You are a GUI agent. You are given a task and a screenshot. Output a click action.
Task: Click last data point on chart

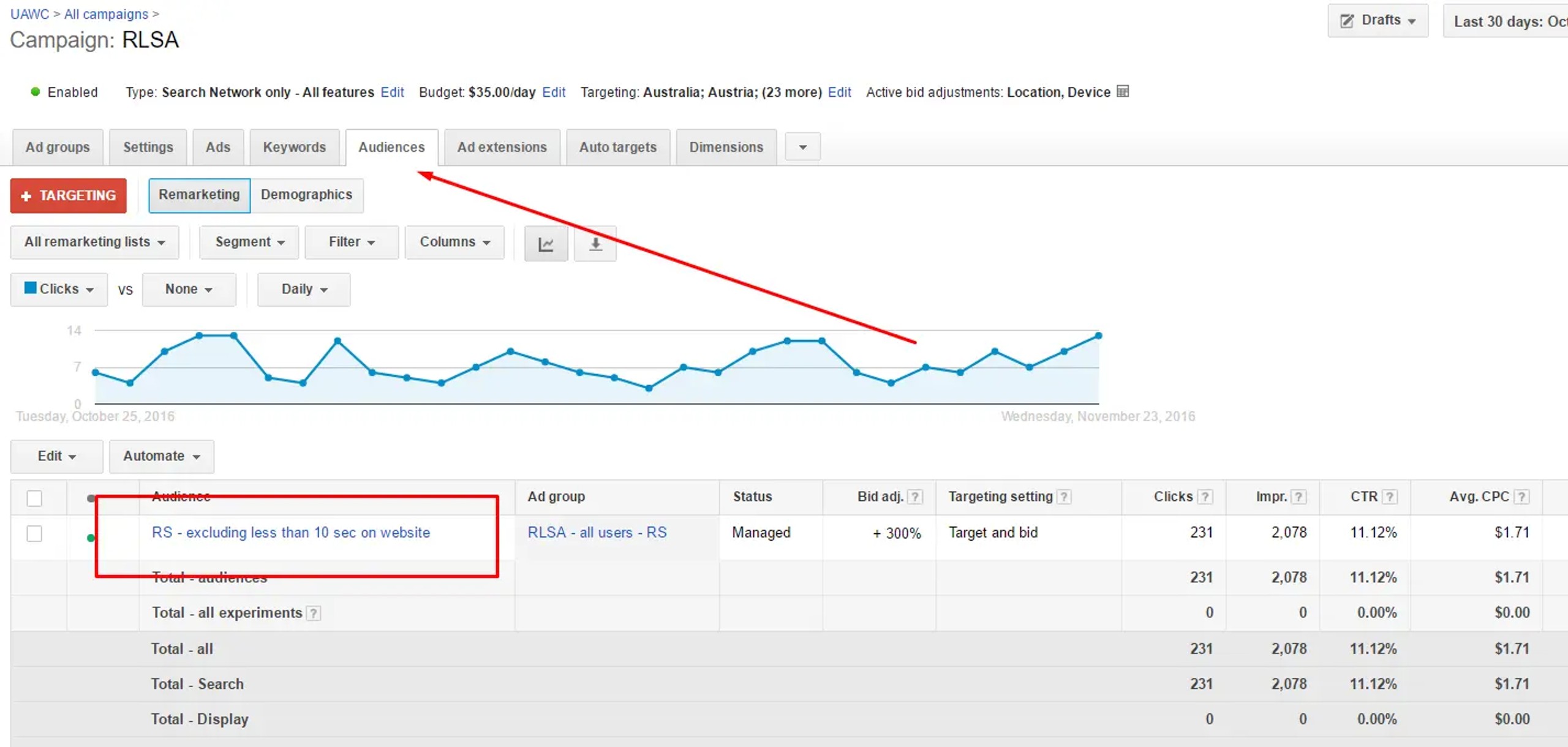pos(1098,336)
